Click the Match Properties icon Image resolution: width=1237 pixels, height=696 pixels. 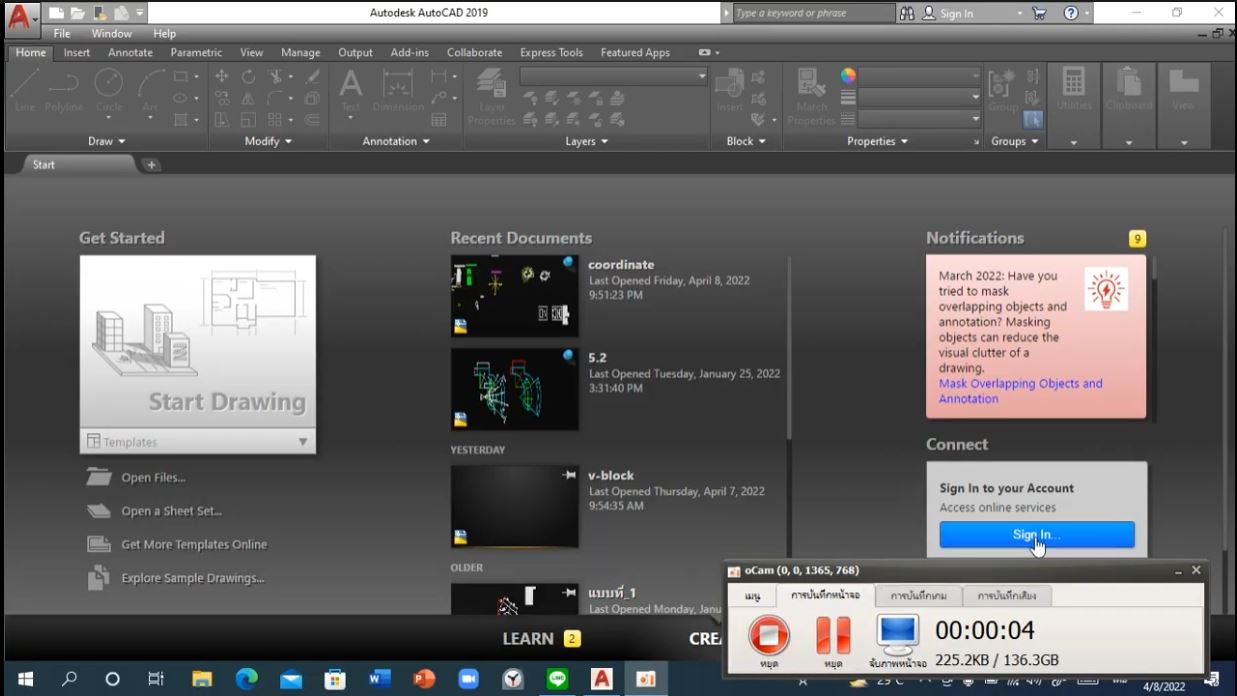pos(812,96)
